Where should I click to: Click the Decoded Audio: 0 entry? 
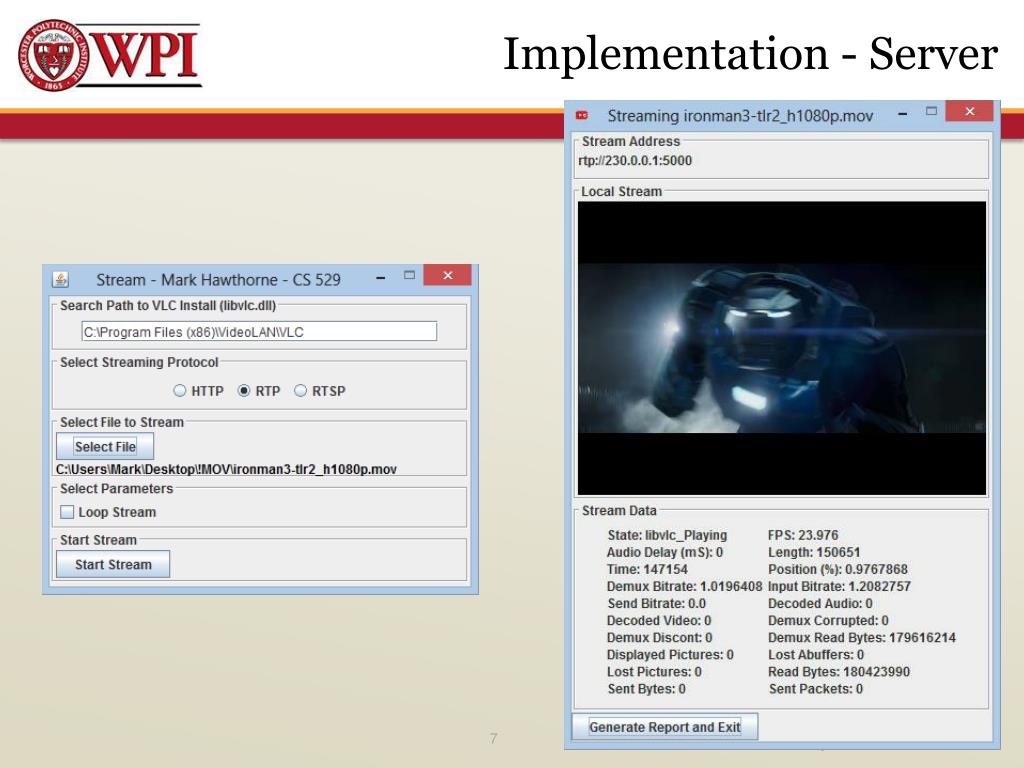(x=820, y=603)
